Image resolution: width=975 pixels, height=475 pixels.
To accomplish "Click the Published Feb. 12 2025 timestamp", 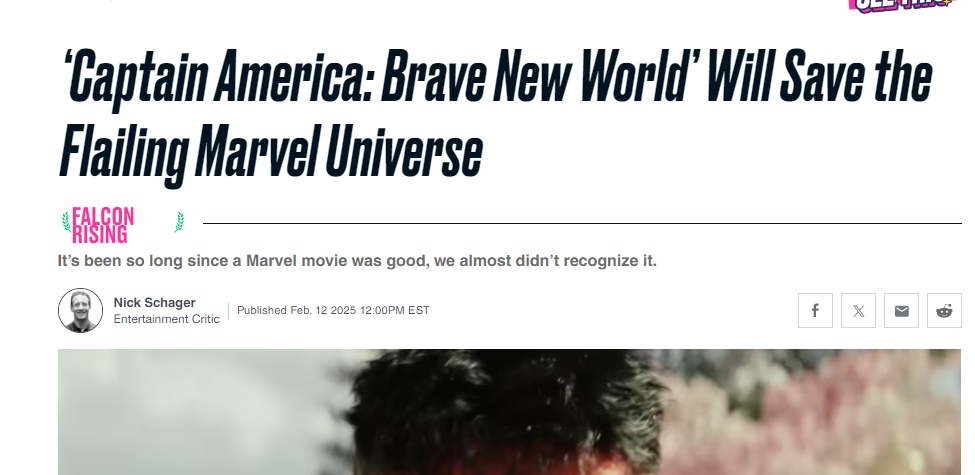I will 333,310.
